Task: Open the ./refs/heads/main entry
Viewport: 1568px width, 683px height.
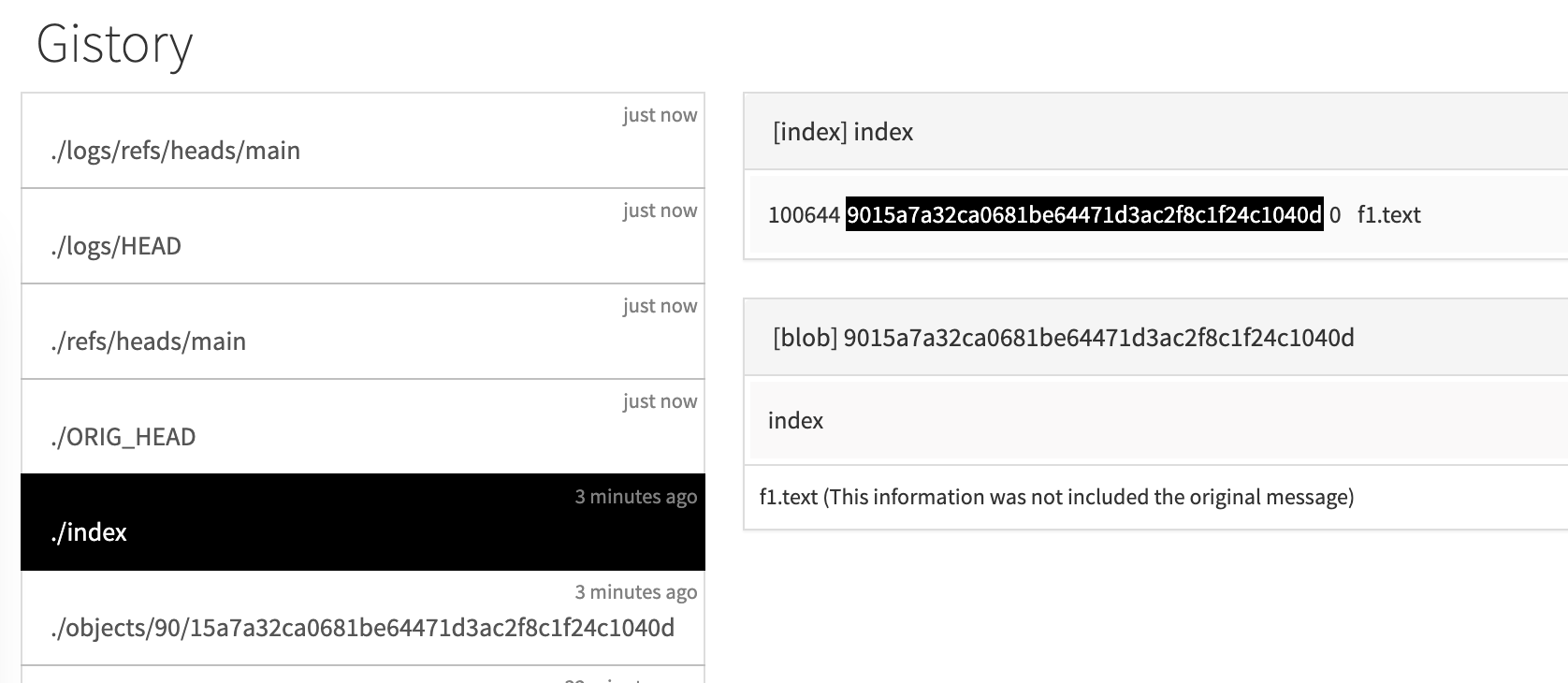Action: (149, 341)
